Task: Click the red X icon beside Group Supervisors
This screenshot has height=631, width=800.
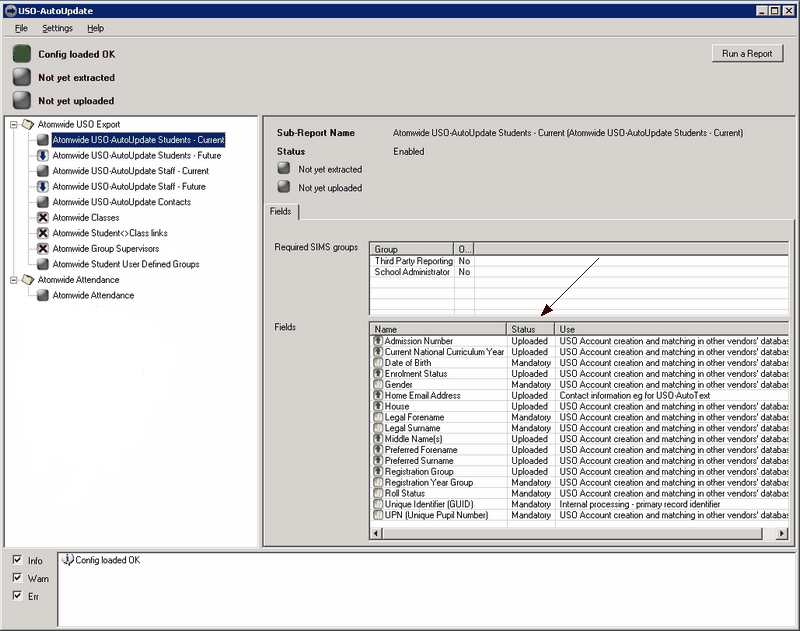Action: coord(43,248)
